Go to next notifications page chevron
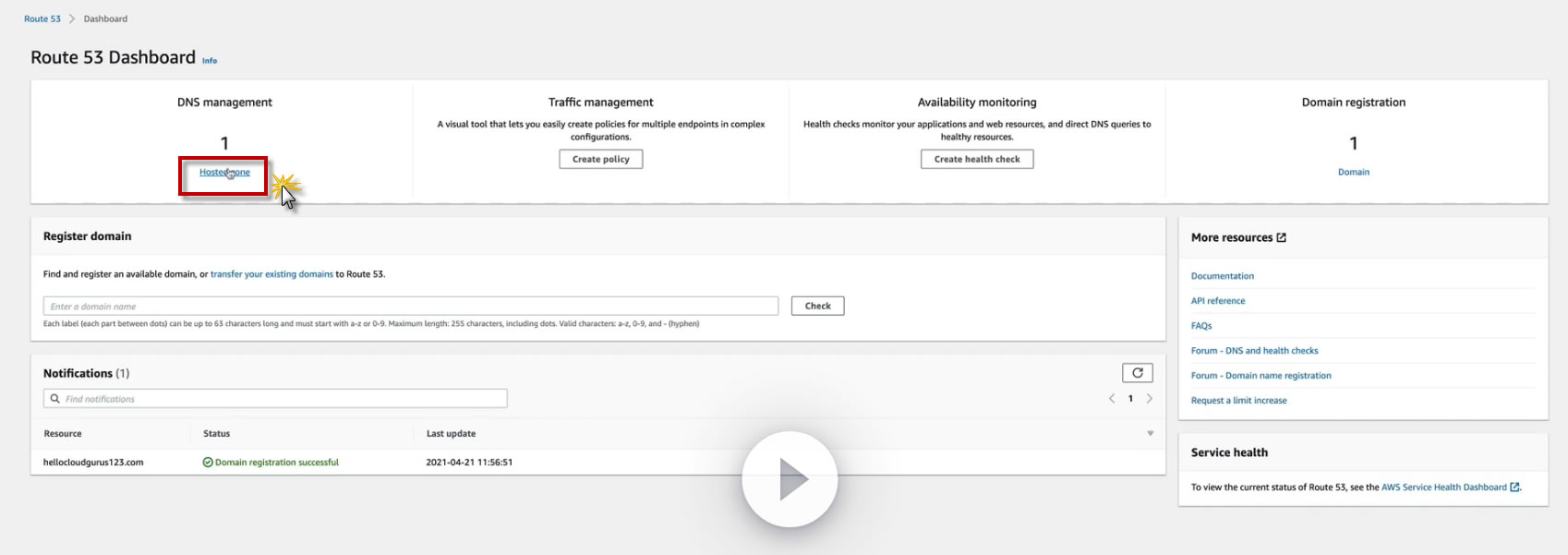This screenshot has height=555, width=1568. [1150, 399]
